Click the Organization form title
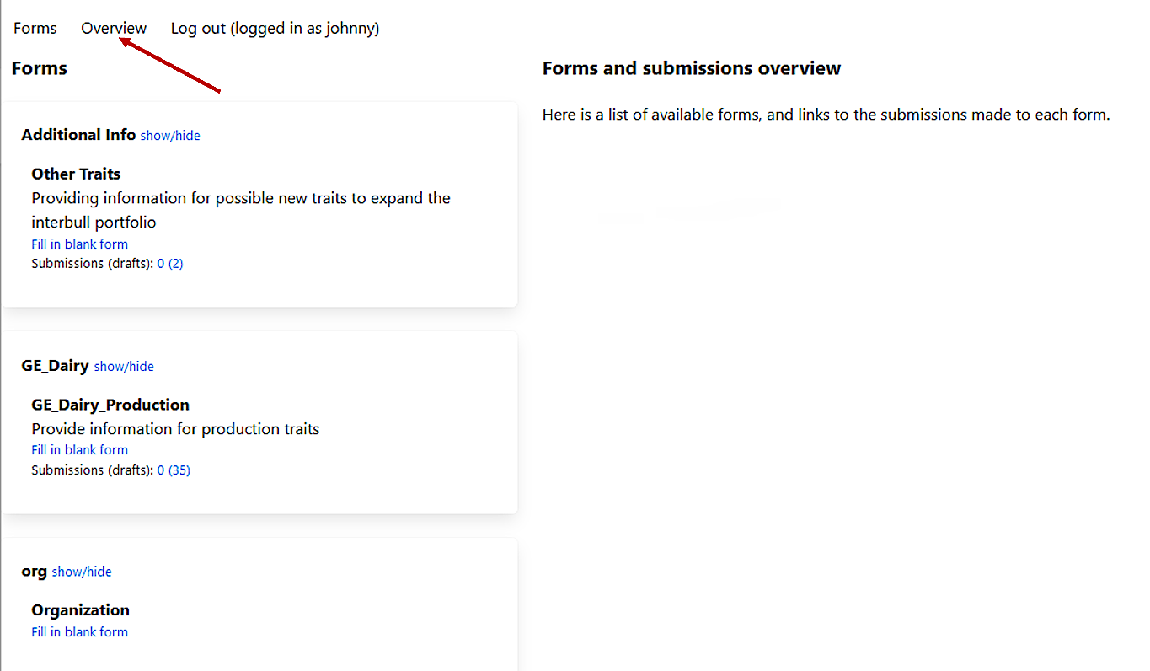 pyautogui.click(x=80, y=610)
